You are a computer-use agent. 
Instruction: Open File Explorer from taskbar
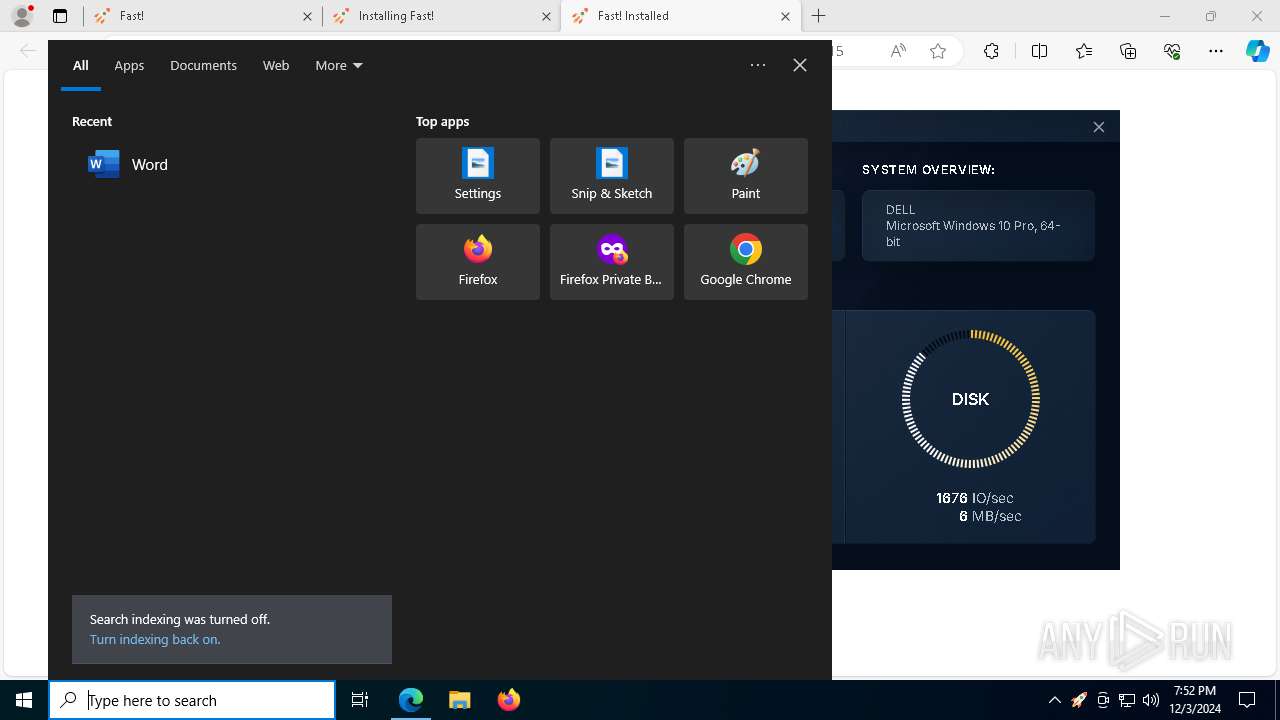(x=460, y=700)
